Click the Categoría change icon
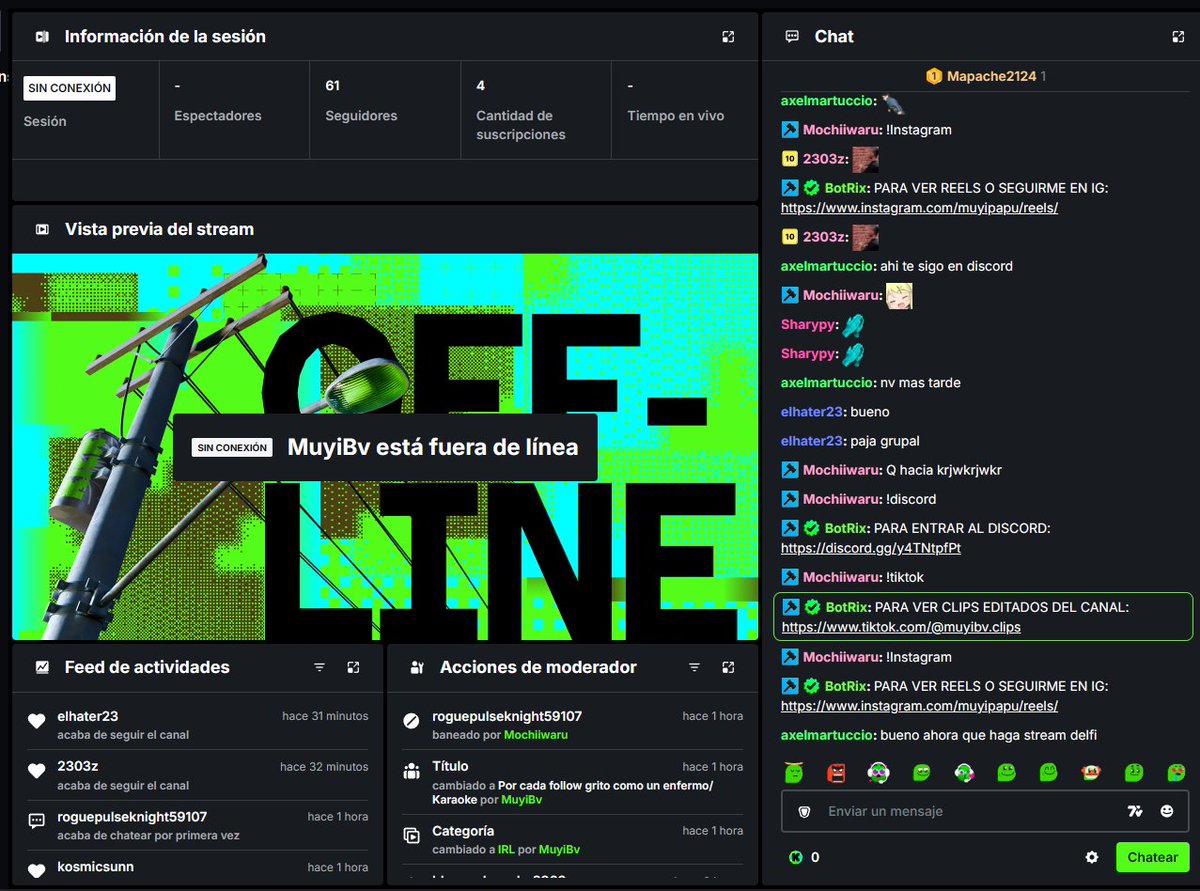The height and width of the screenshot is (891, 1200). pos(411,835)
